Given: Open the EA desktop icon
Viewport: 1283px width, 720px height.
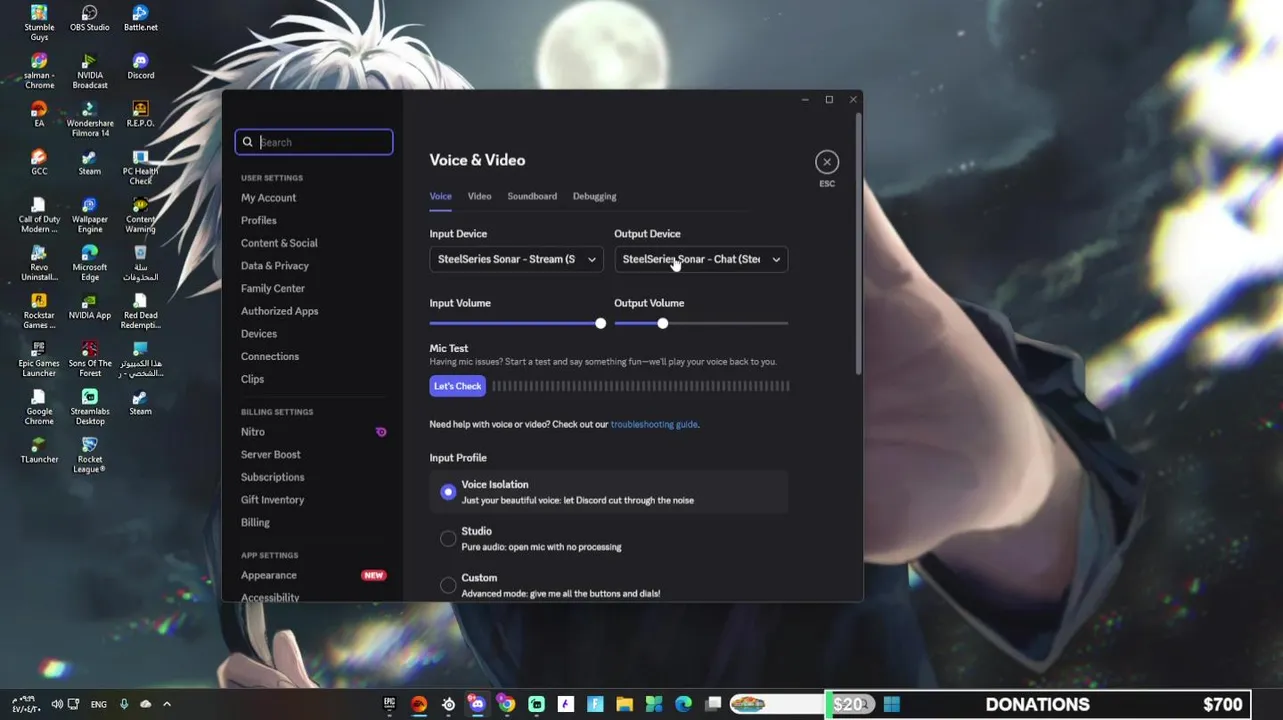Looking at the screenshot, I should tap(39, 114).
